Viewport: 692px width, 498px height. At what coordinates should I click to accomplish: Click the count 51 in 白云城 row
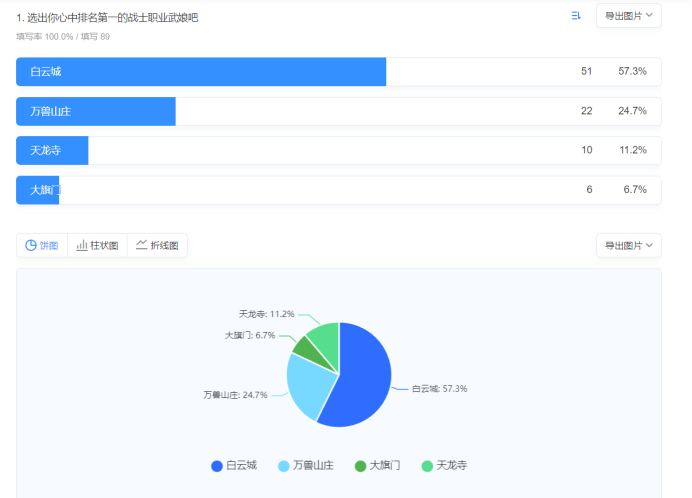point(586,71)
